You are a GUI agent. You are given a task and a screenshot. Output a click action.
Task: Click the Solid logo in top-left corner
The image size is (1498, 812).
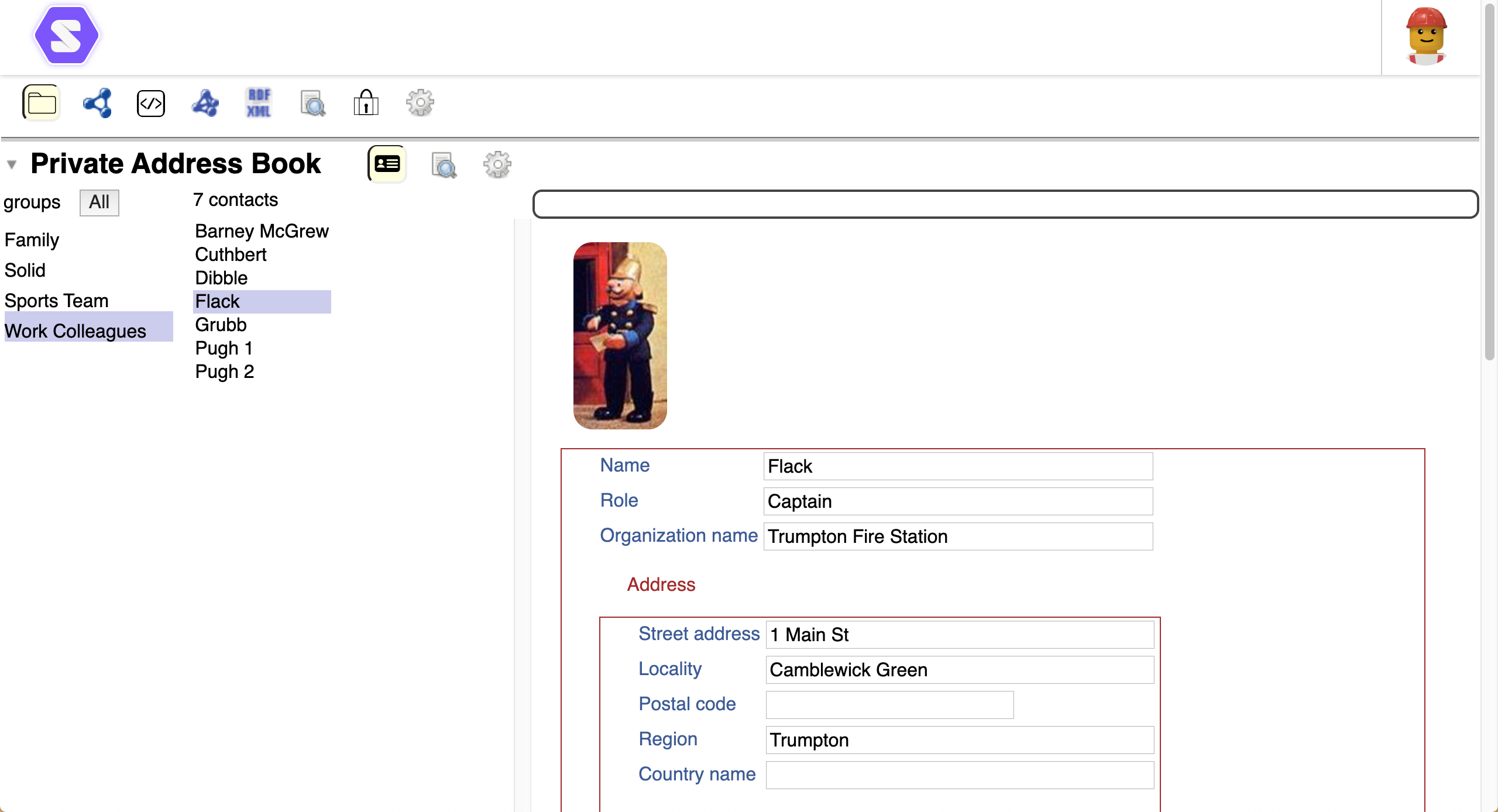pos(66,35)
